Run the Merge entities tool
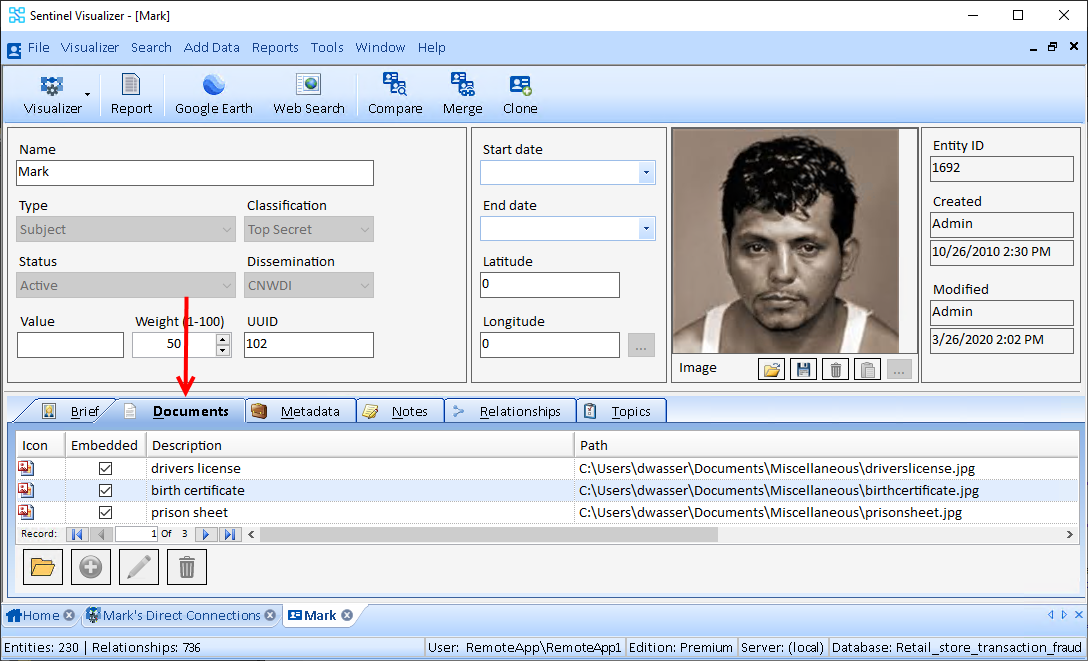The width and height of the screenshot is (1088, 661). point(462,93)
